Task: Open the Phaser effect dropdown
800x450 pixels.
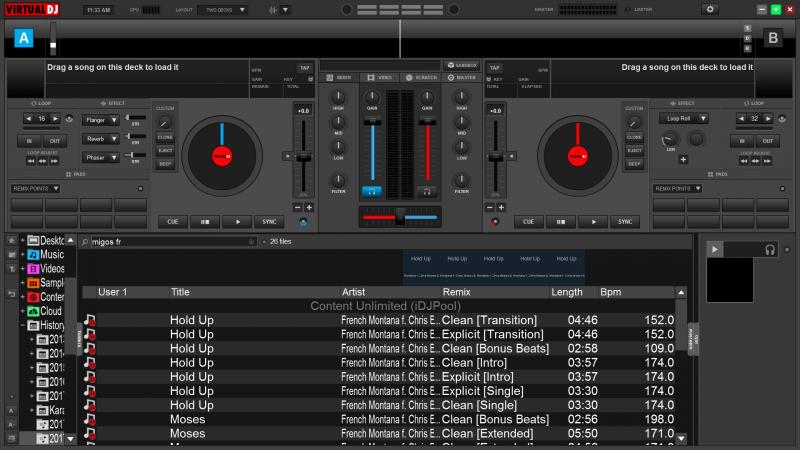Action: pos(101,158)
